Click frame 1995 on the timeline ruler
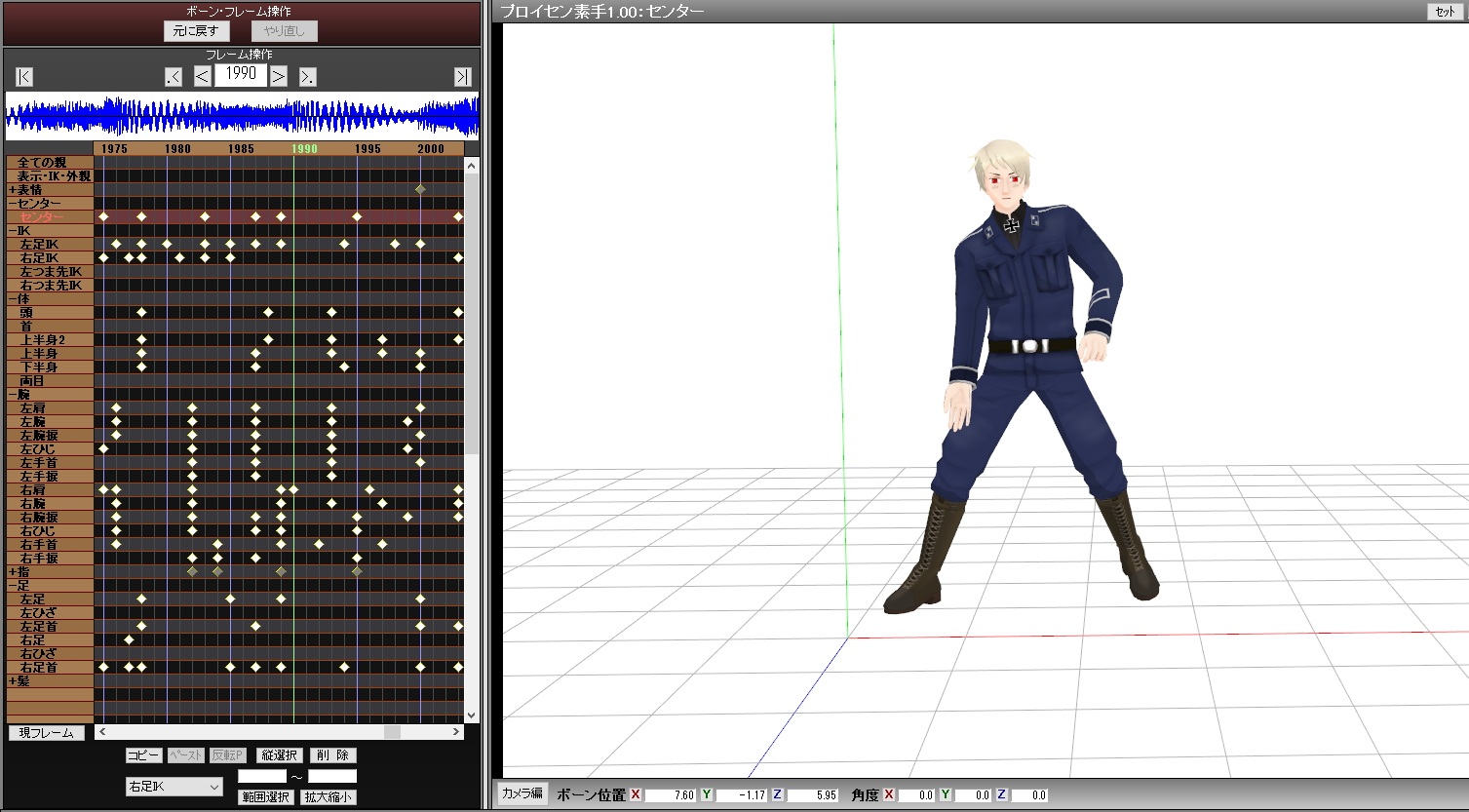This screenshot has height=812, width=1469. 367,148
